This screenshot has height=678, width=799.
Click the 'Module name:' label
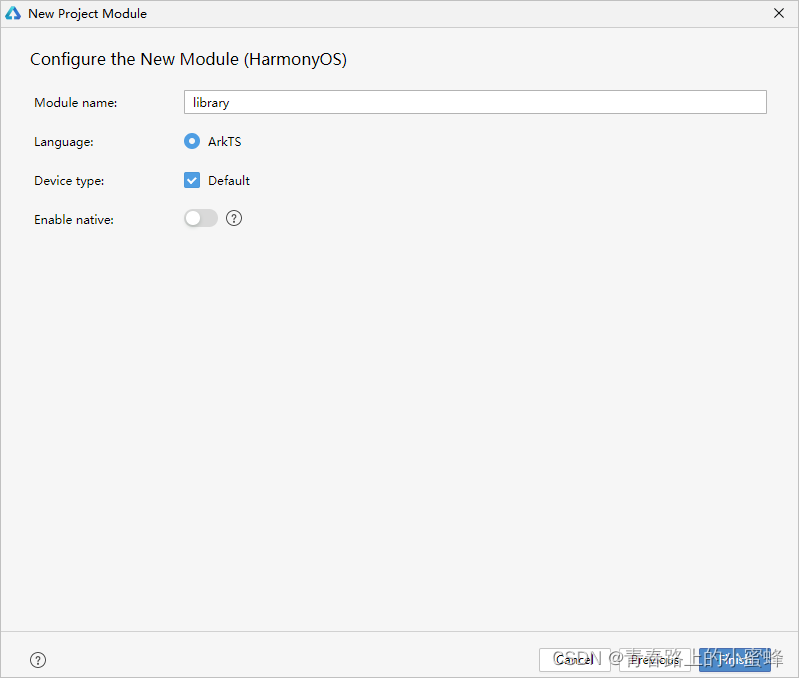76,103
